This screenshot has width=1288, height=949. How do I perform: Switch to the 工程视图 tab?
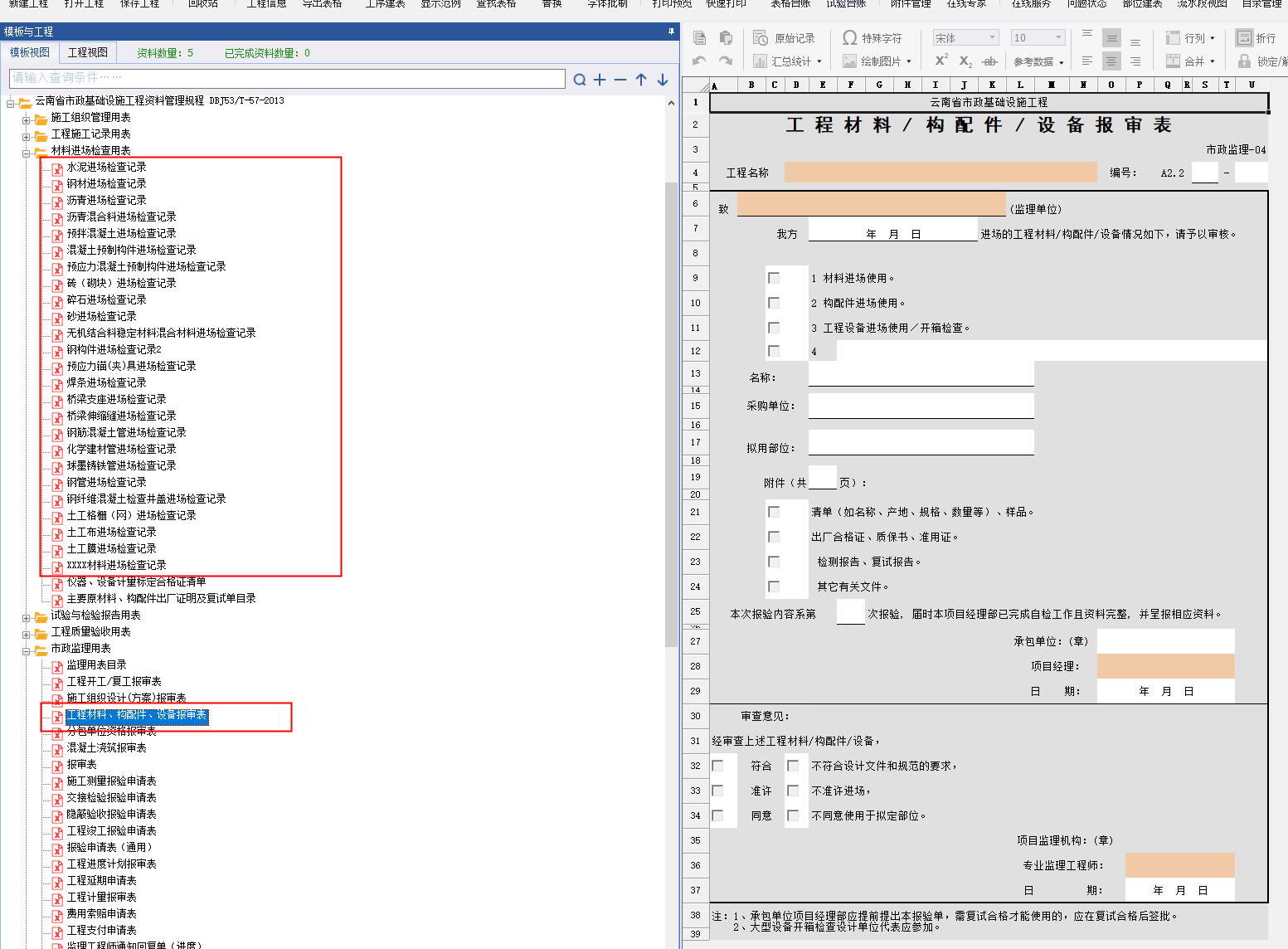click(x=88, y=52)
